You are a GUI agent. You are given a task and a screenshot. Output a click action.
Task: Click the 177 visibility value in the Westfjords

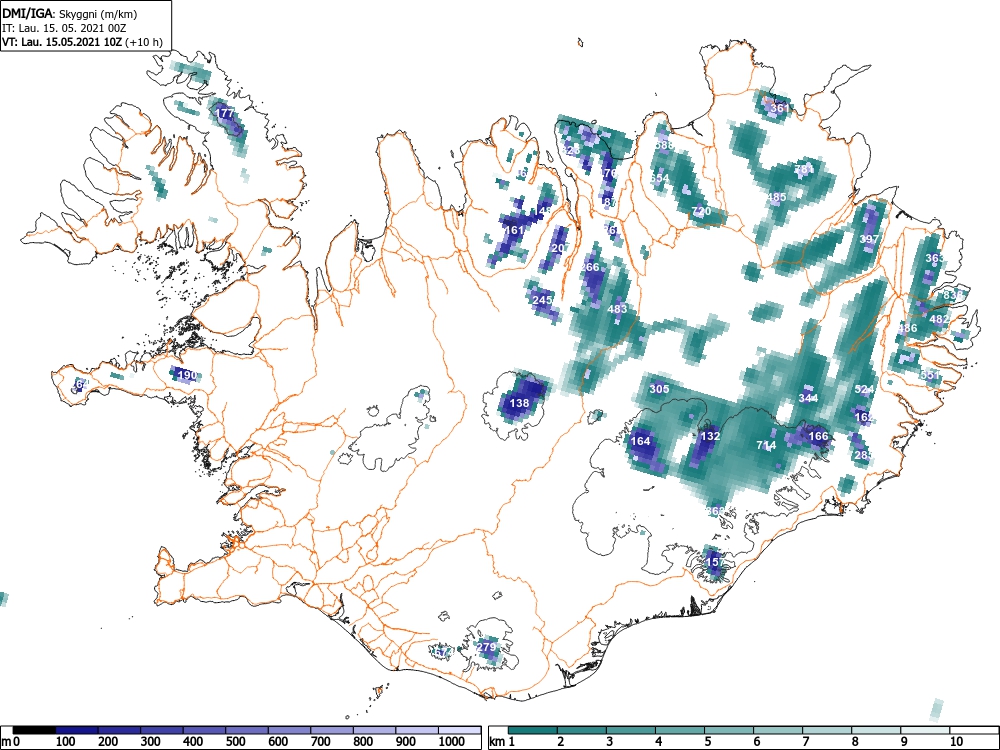(224, 114)
